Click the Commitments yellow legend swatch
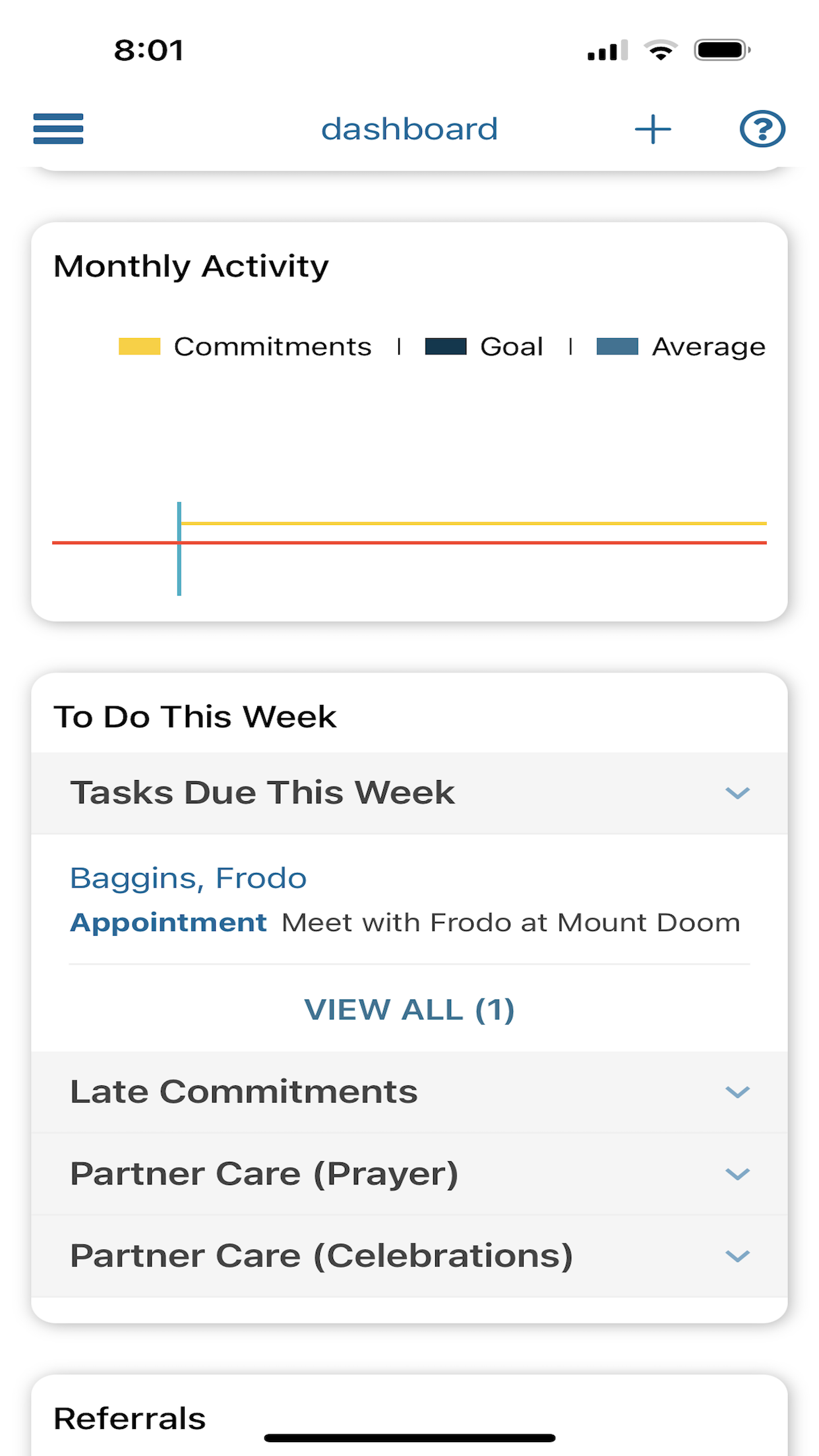819x1456 pixels. (x=139, y=346)
